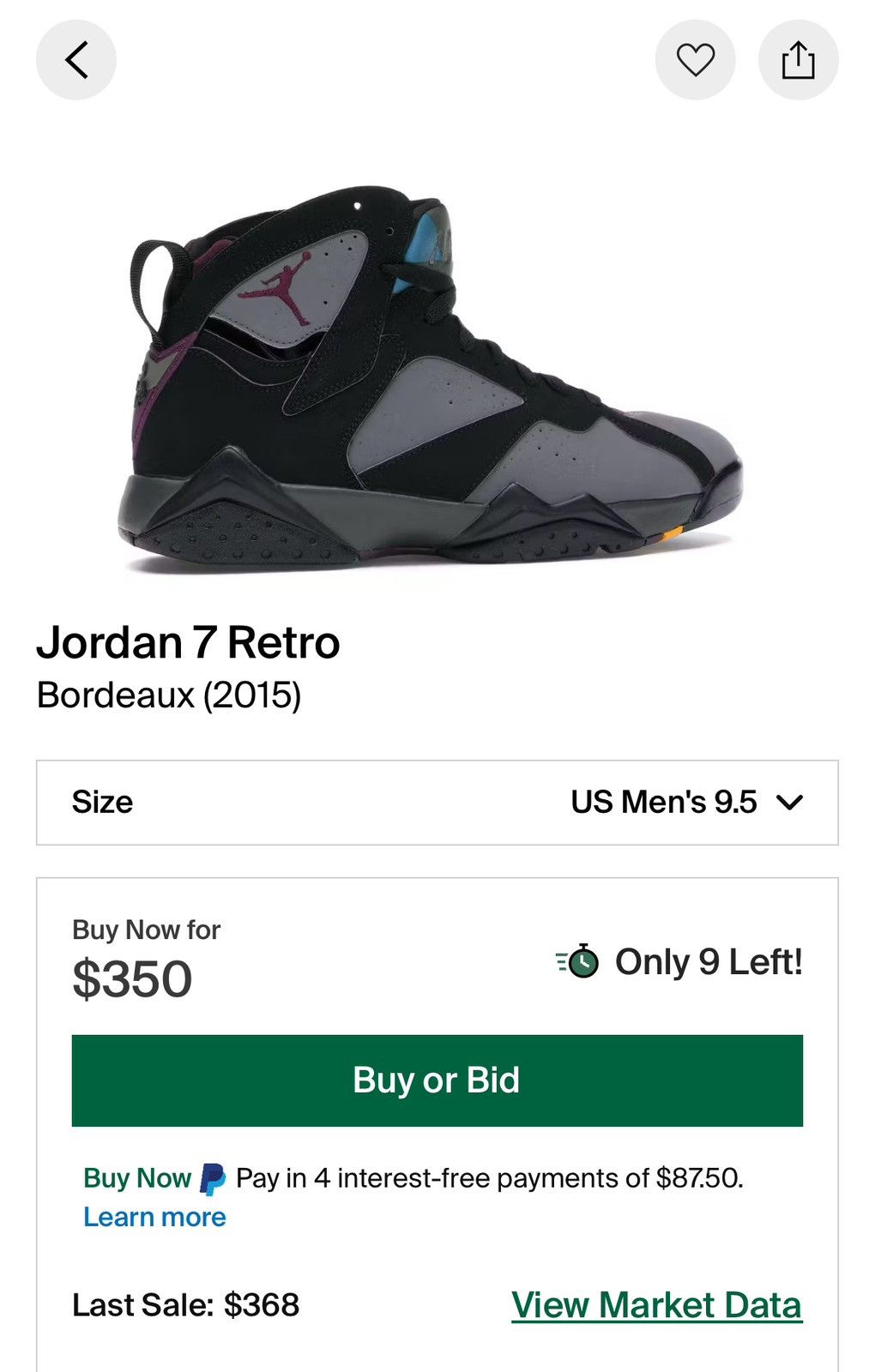Tap the Buy Now for label
The width and height of the screenshot is (875, 1372).
(146, 930)
